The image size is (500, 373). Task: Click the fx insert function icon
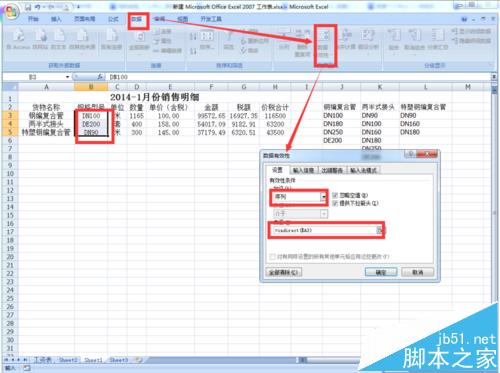click(100, 77)
